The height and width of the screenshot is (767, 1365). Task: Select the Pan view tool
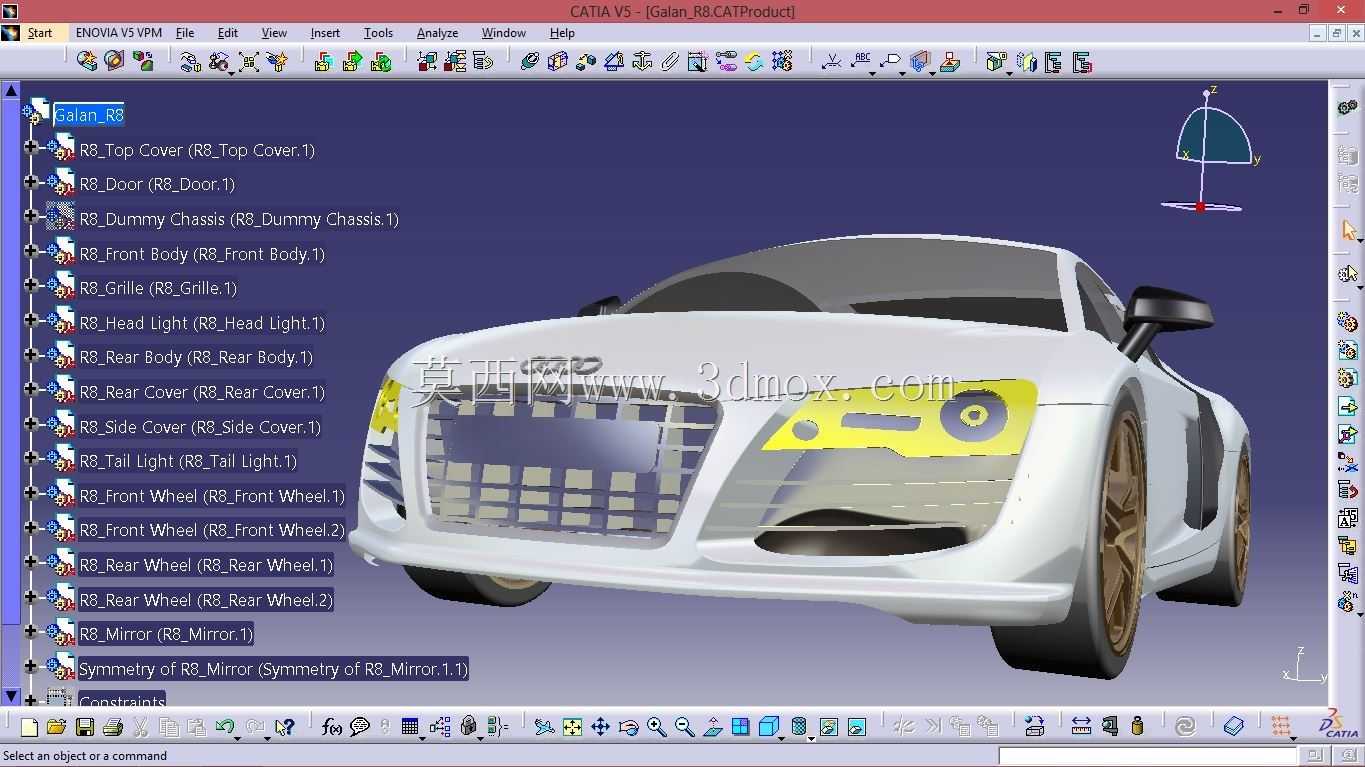coord(600,727)
